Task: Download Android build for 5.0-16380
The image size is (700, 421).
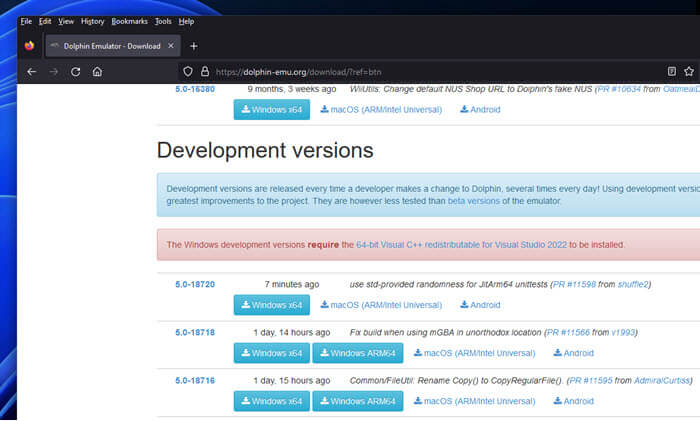Action: click(x=480, y=109)
